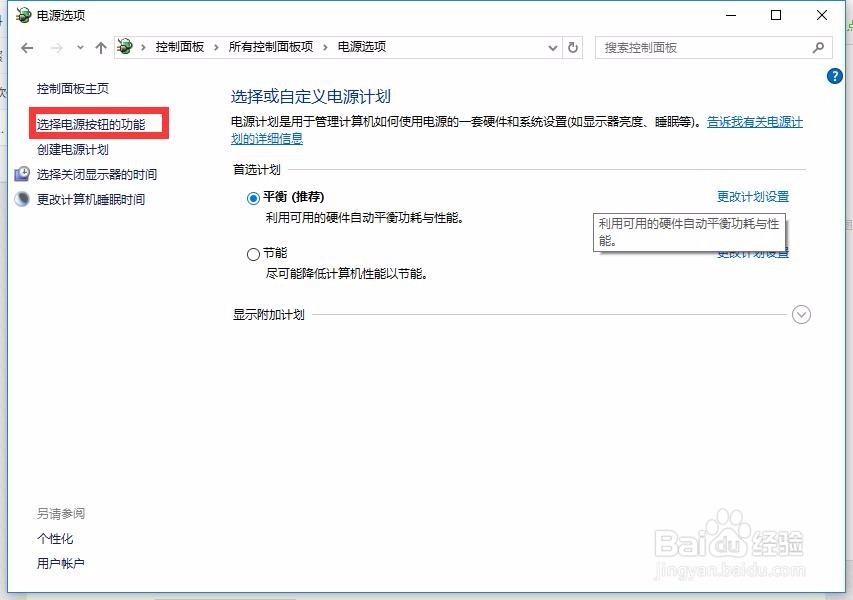This screenshot has width=853, height=600.
Task: Click the search magnifier icon
Action: pyautogui.click(x=818, y=48)
